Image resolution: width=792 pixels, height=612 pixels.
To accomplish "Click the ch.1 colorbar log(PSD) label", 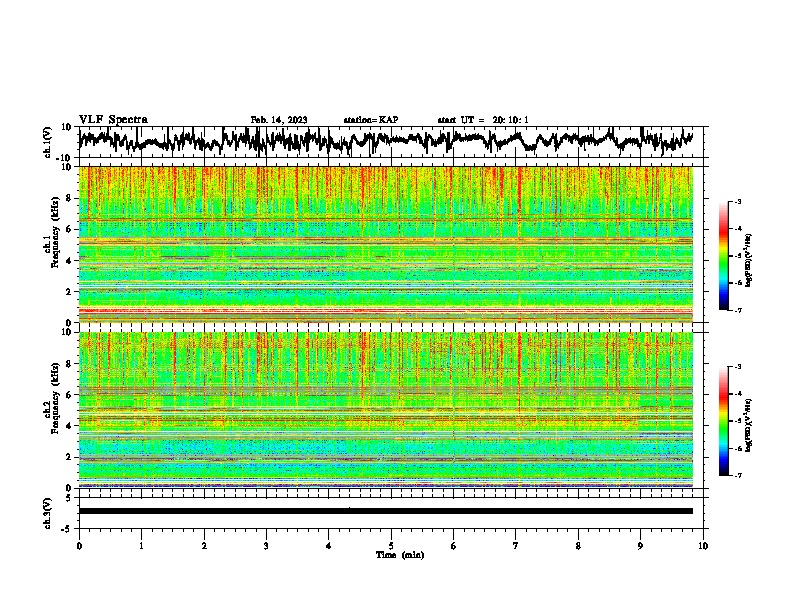I will pyautogui.click(x=749, y=260).
